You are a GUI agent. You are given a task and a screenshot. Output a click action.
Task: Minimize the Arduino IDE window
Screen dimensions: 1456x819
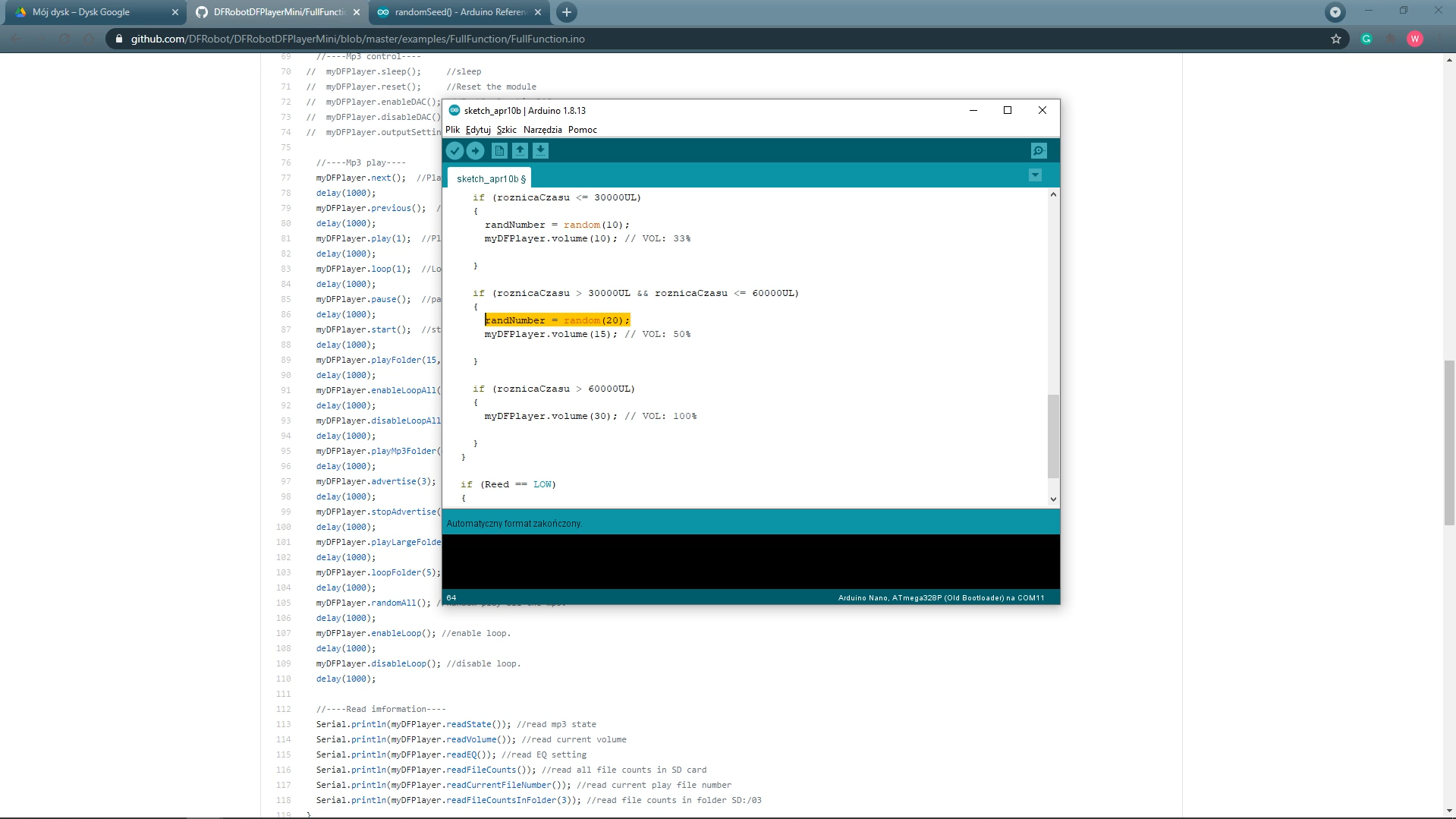[973, 110]
